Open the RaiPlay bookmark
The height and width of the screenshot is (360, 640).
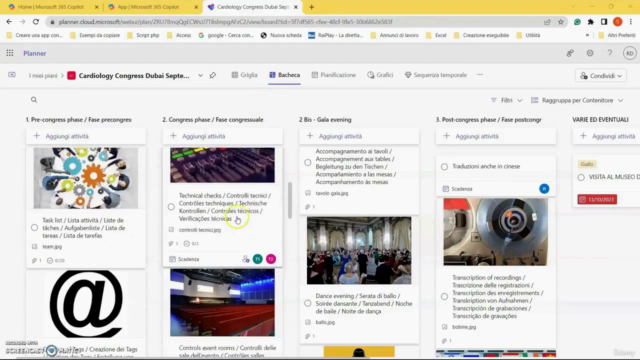(336, 36)
